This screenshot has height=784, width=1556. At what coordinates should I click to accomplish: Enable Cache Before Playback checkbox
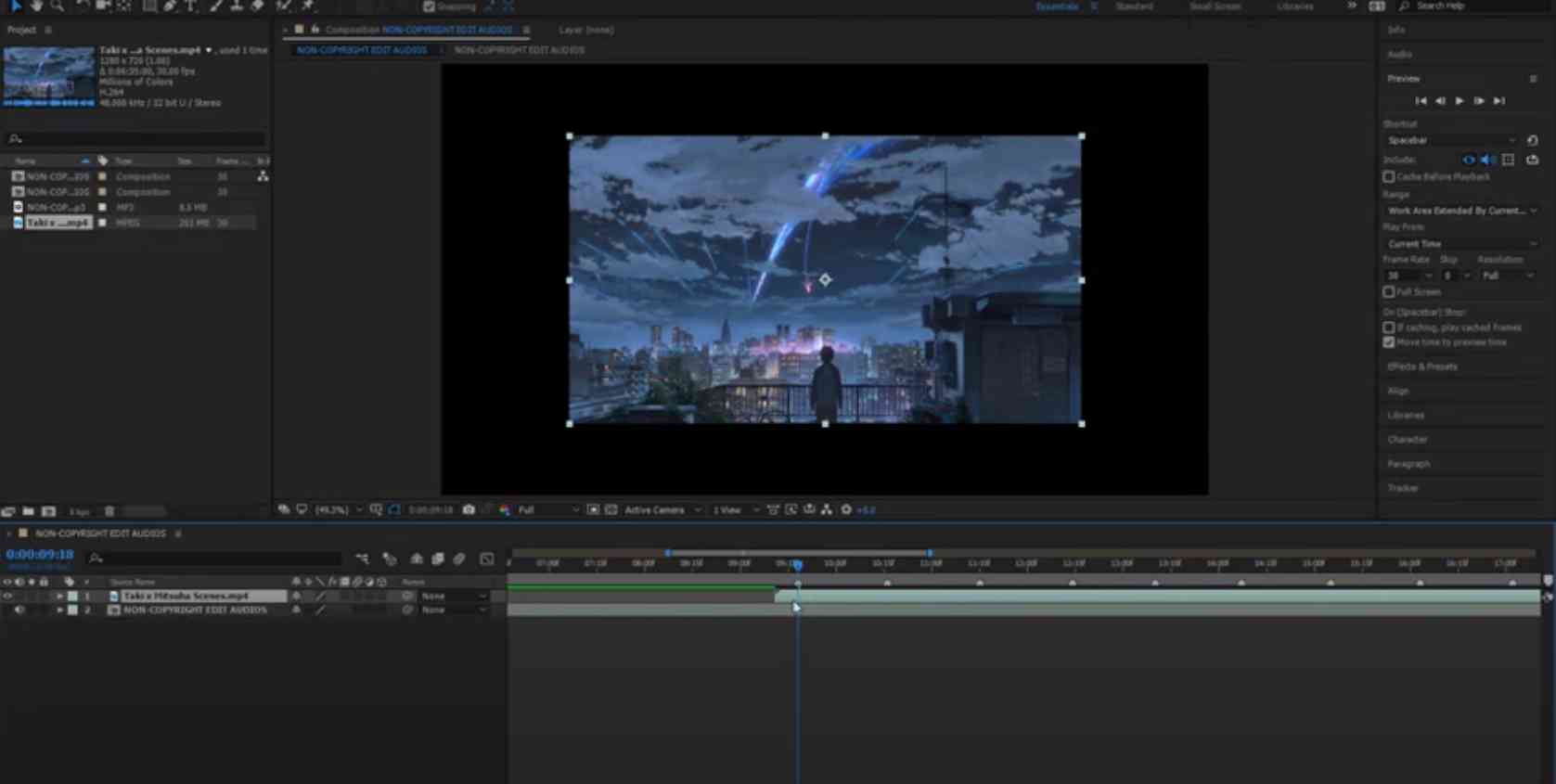[1389, 176]
